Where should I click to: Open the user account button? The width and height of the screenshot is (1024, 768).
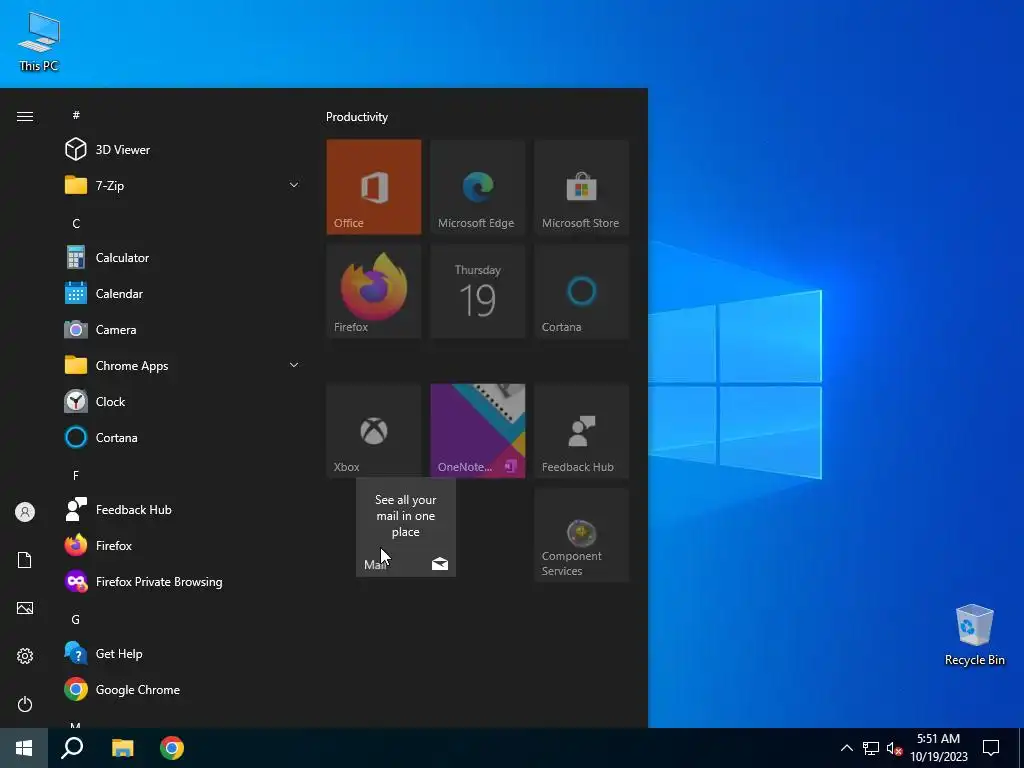pyautogui.click(x=25, y=512)
